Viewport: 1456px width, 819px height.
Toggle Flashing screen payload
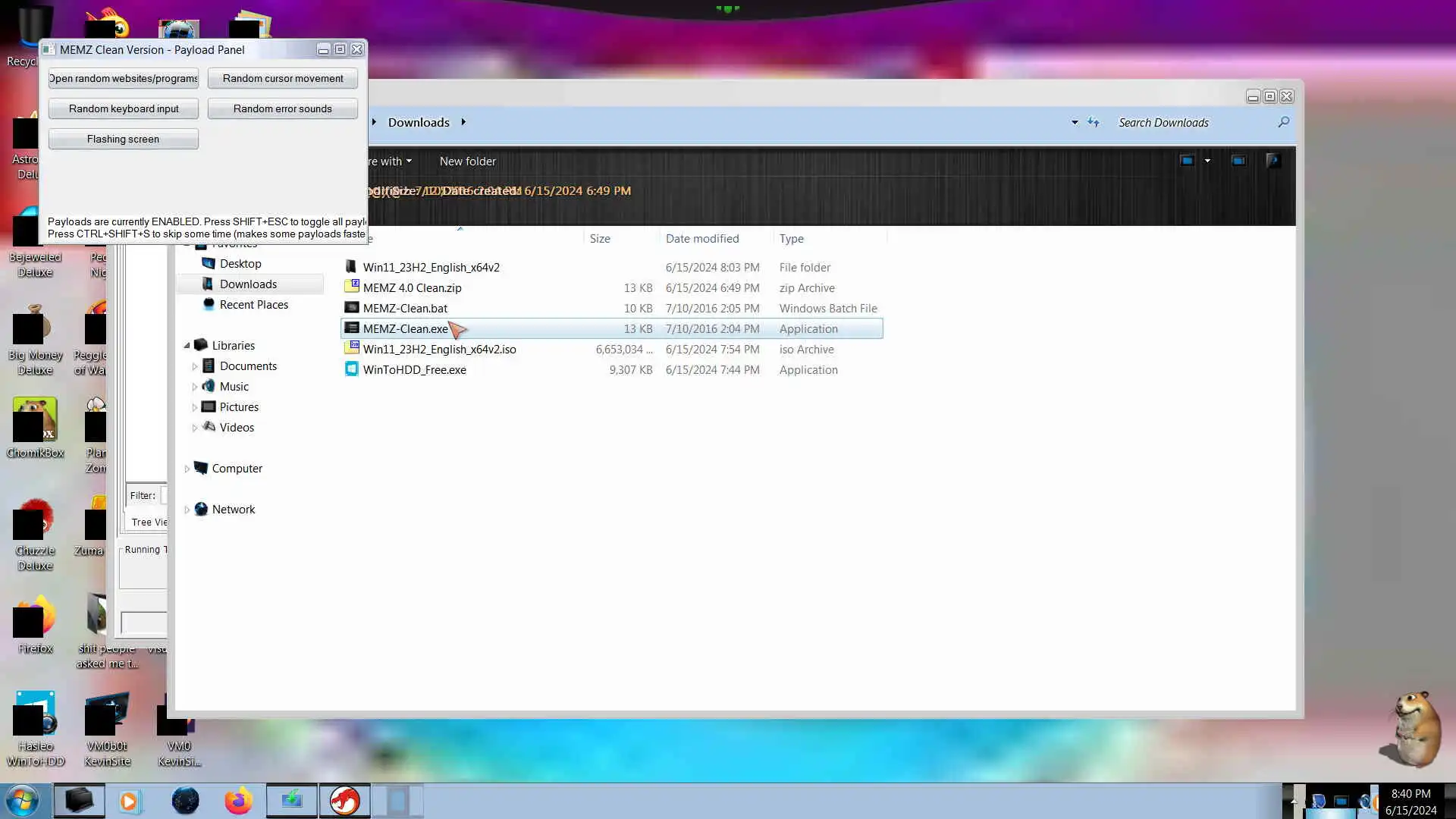point(123,139)
